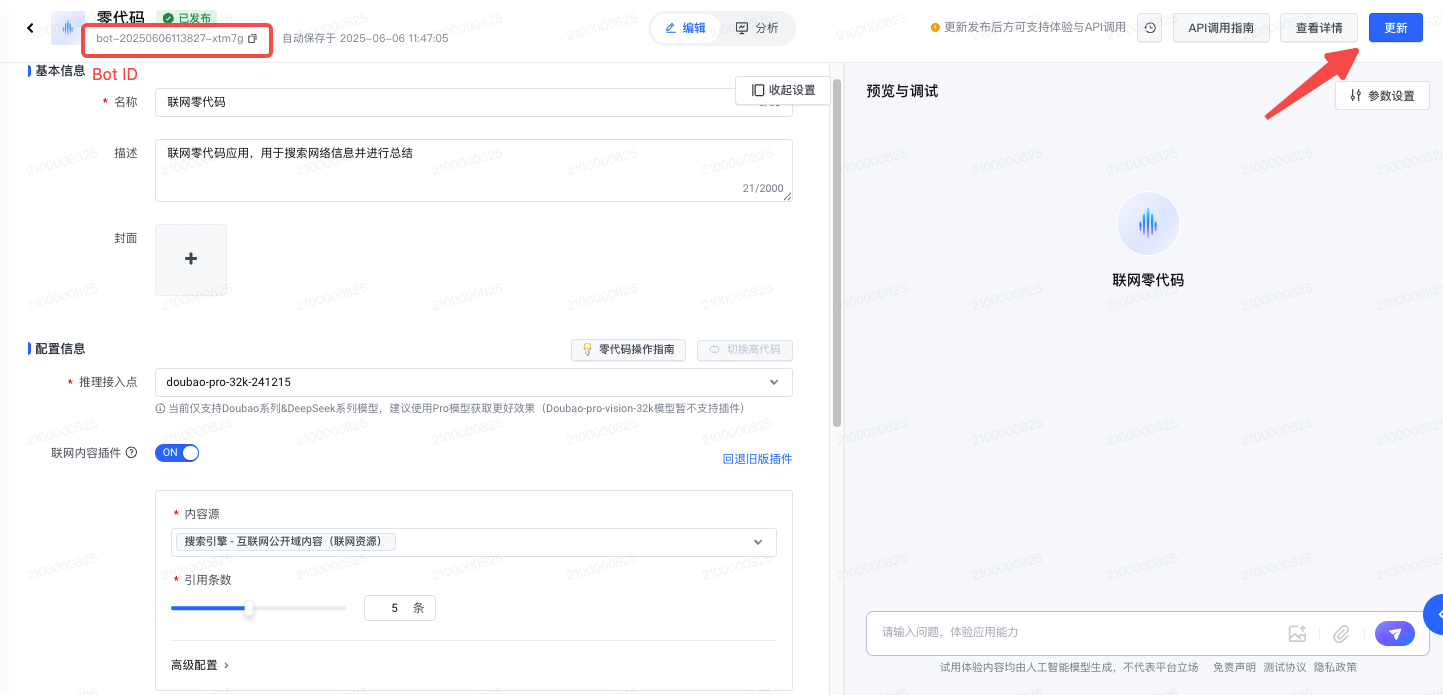Click the 联网零代码 preview avatar
The width and height of the screenshot is (1443, 695).
coord(1148,223)
